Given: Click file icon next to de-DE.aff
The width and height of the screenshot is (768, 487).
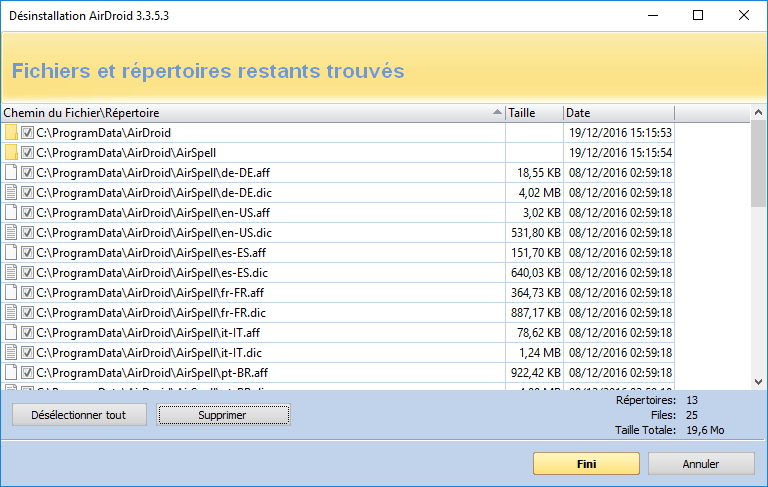Looking at the screenshot, I should click(11, 172).
